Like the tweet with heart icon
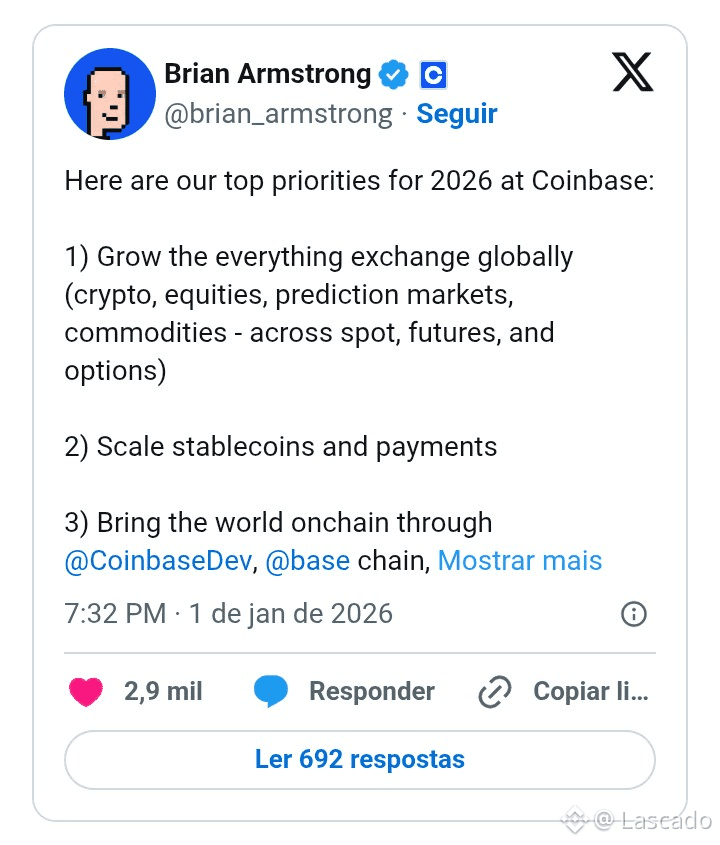 point(86,691)
